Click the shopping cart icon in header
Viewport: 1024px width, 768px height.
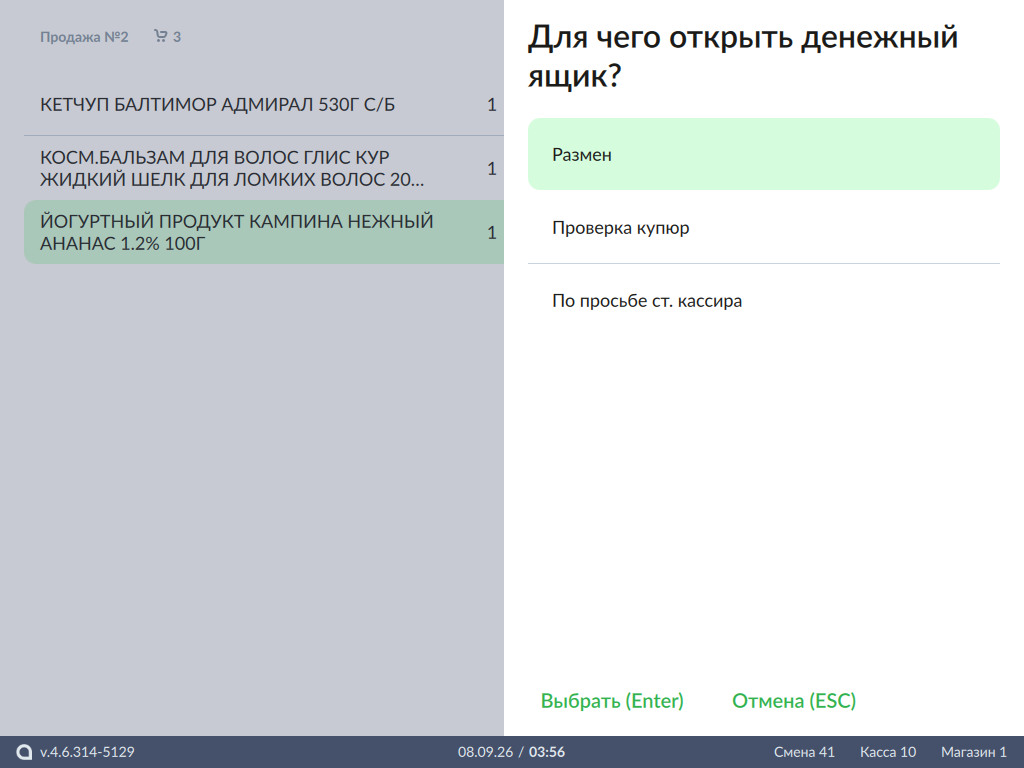[160, 36]
